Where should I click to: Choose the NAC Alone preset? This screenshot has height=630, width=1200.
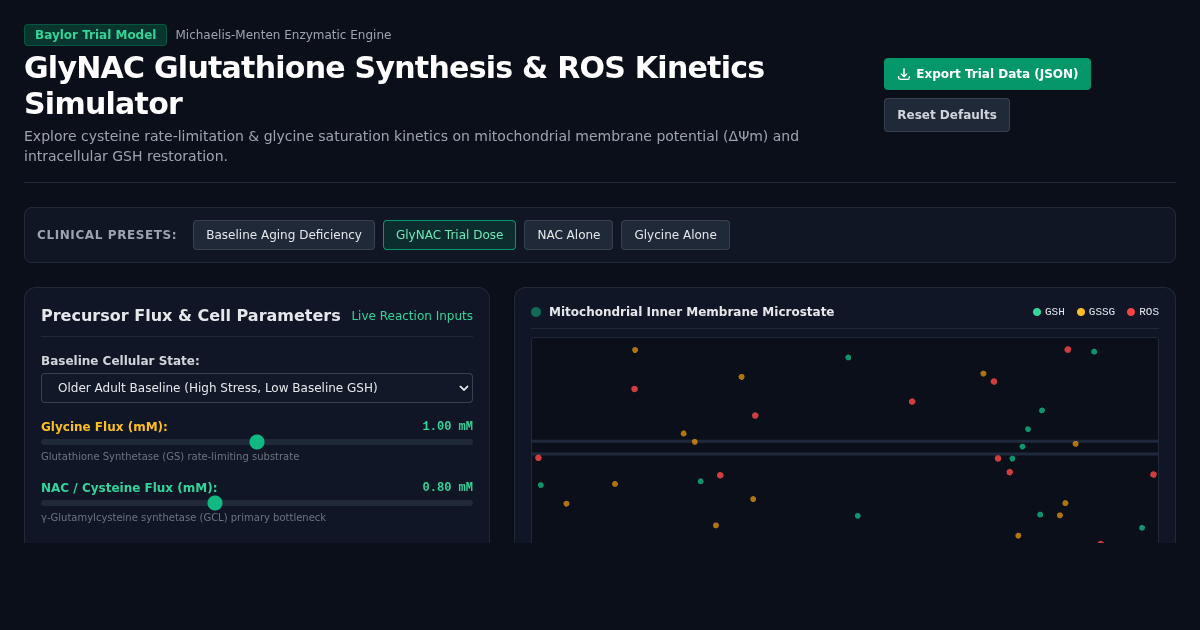[568, 235]
